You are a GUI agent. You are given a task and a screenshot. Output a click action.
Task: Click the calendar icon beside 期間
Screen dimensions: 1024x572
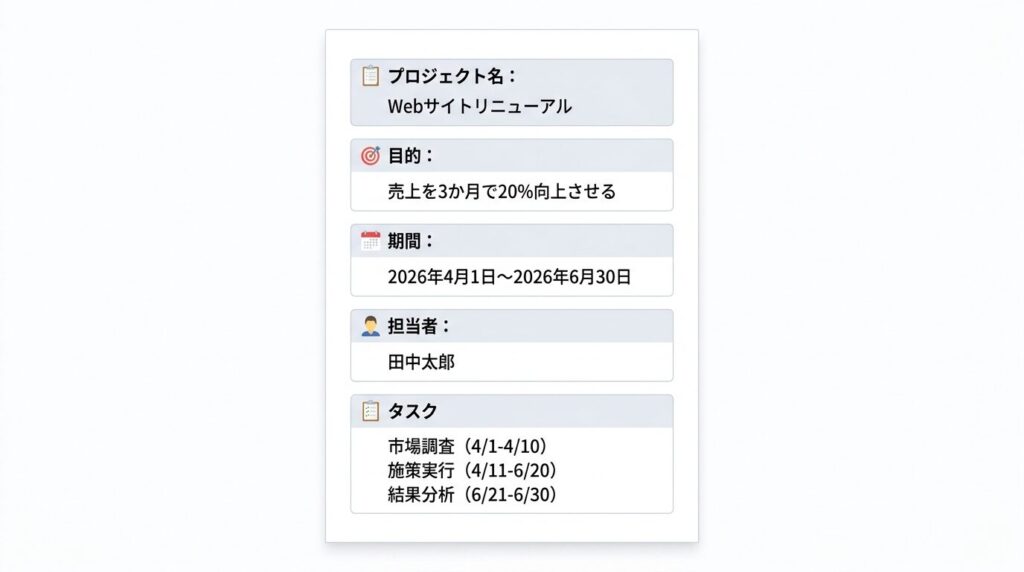(370, 241)
